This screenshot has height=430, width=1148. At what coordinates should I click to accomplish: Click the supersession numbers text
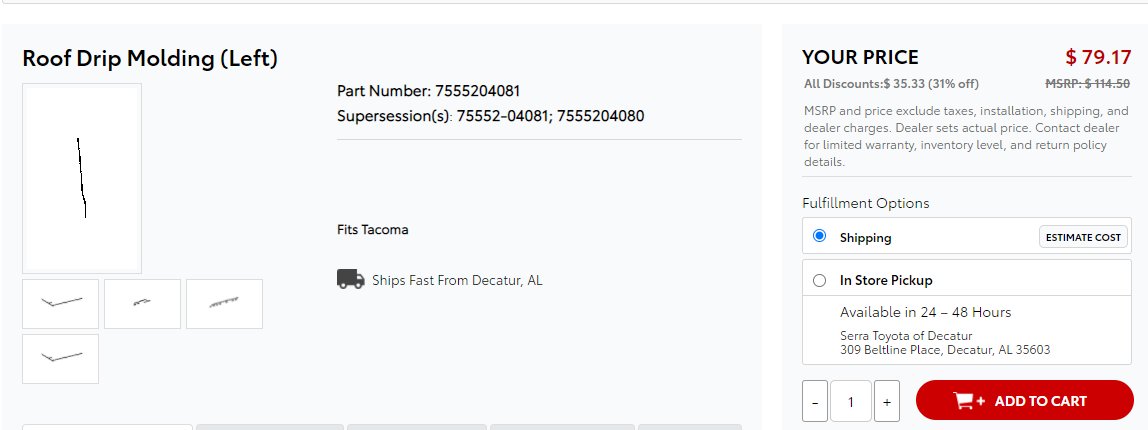tap(551, 116)
